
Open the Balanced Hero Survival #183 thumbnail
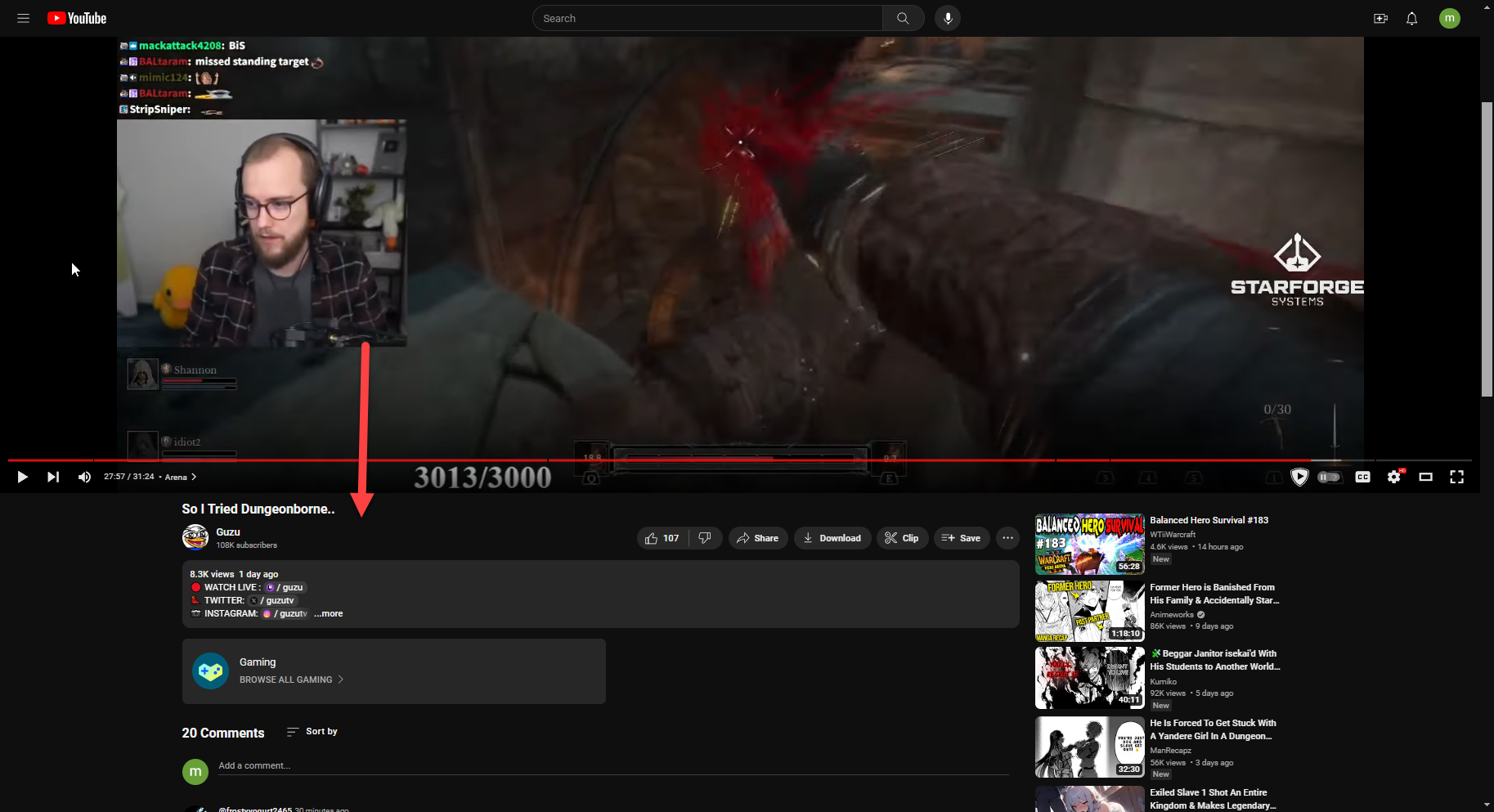click(x=1089, y=544)
